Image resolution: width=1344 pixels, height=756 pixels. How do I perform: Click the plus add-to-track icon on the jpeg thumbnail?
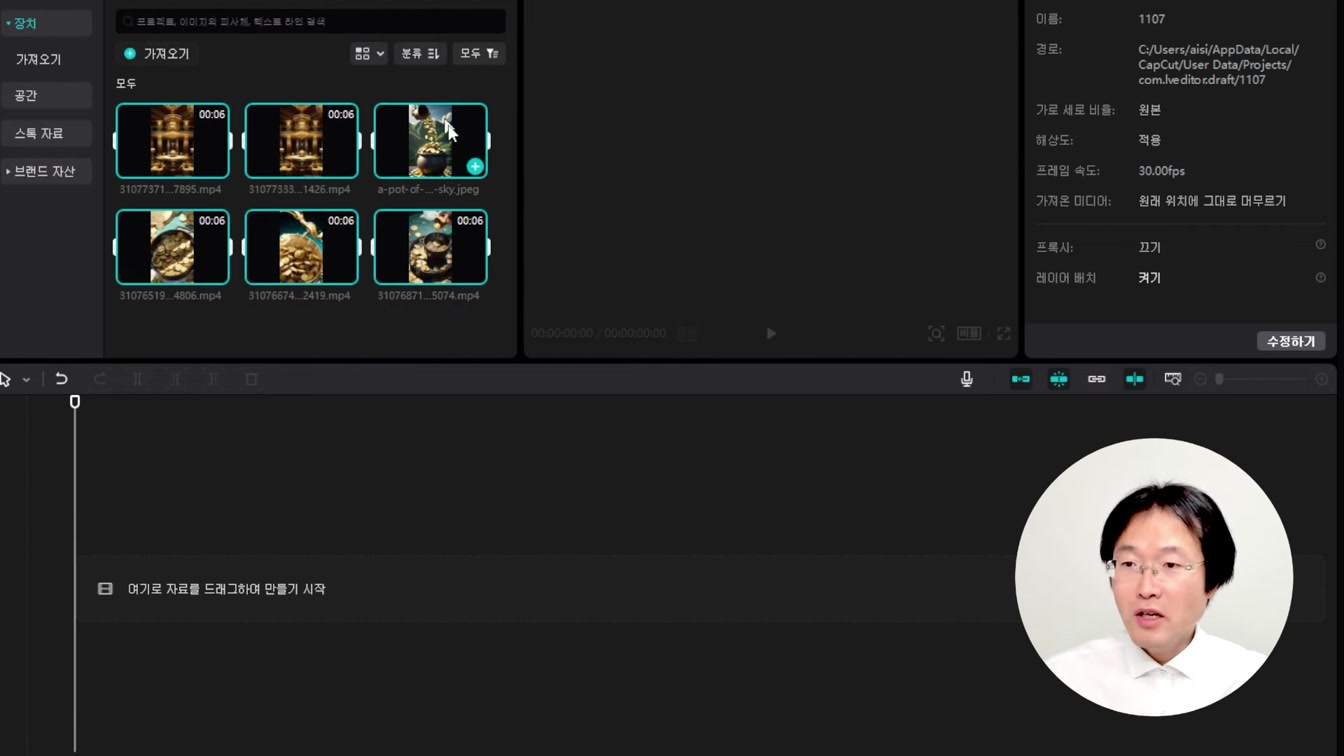475,166
